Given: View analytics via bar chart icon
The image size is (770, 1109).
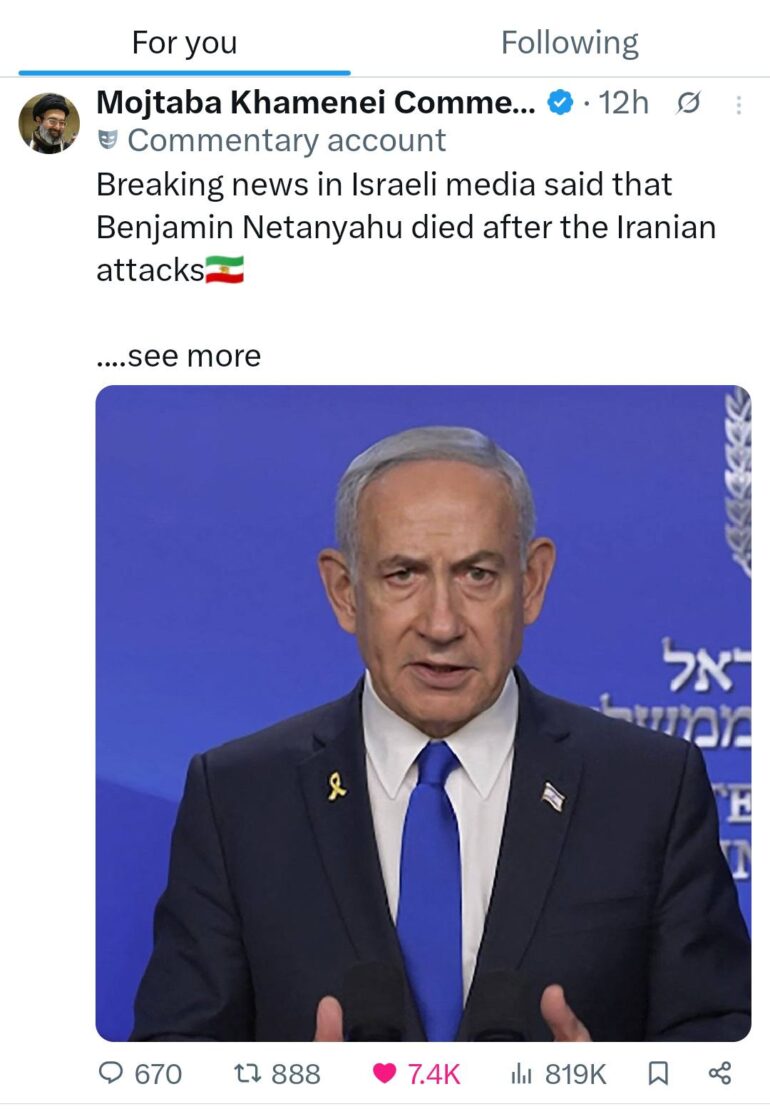Looking at the screenshot, I should (x=521, y=1074).
